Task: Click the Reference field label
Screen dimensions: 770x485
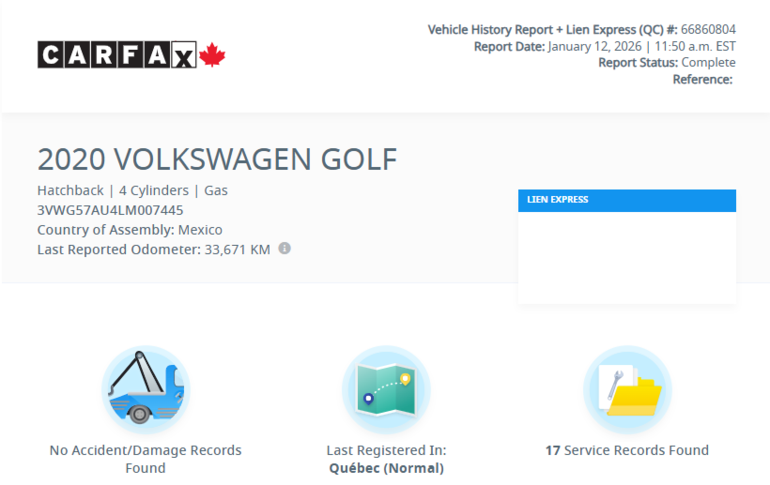Action: (702, 79)
